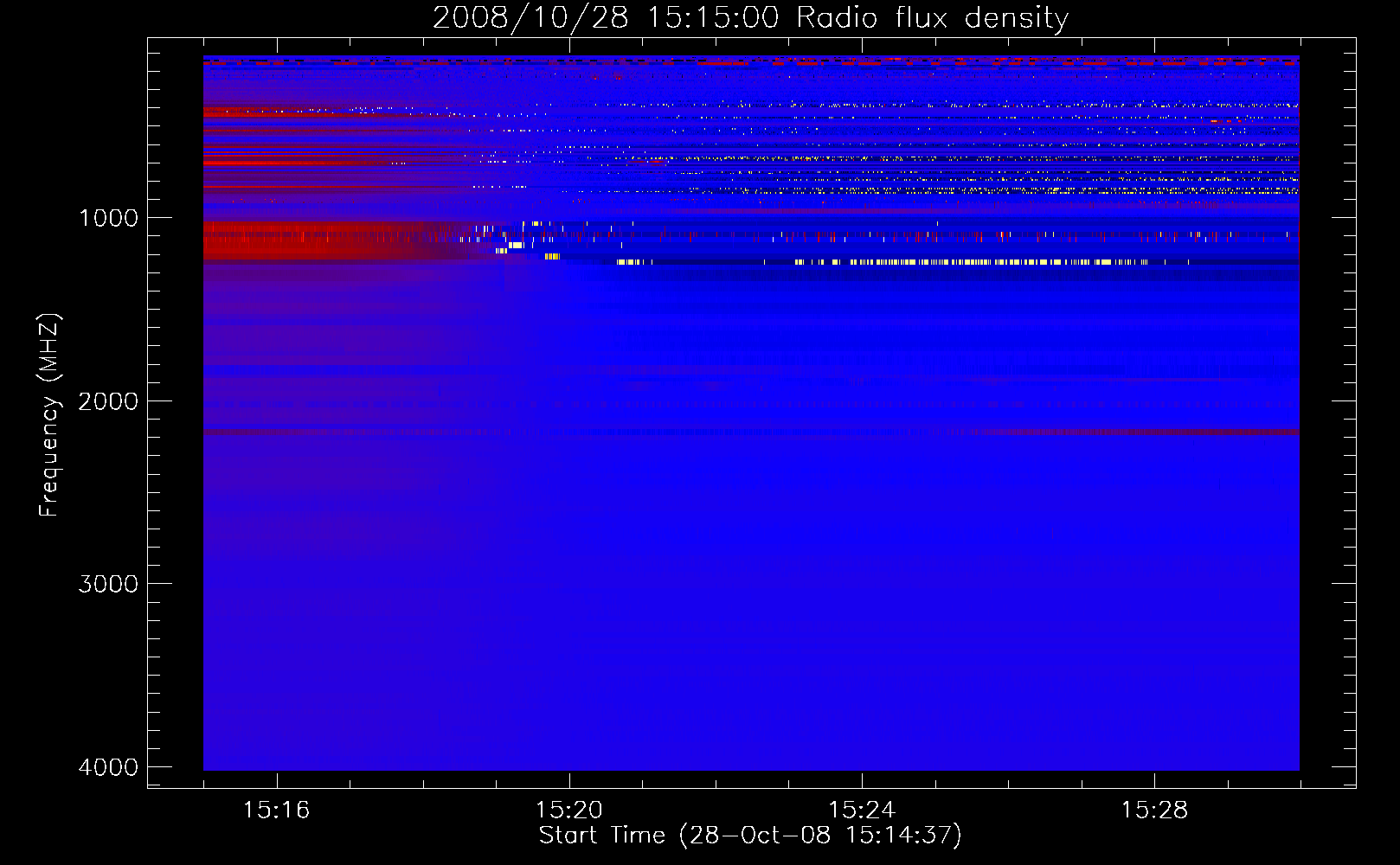This screenshot has width=1400, height=865.
Task: Click the 15:28 time tick label
Action: [x=1154, y=811]
